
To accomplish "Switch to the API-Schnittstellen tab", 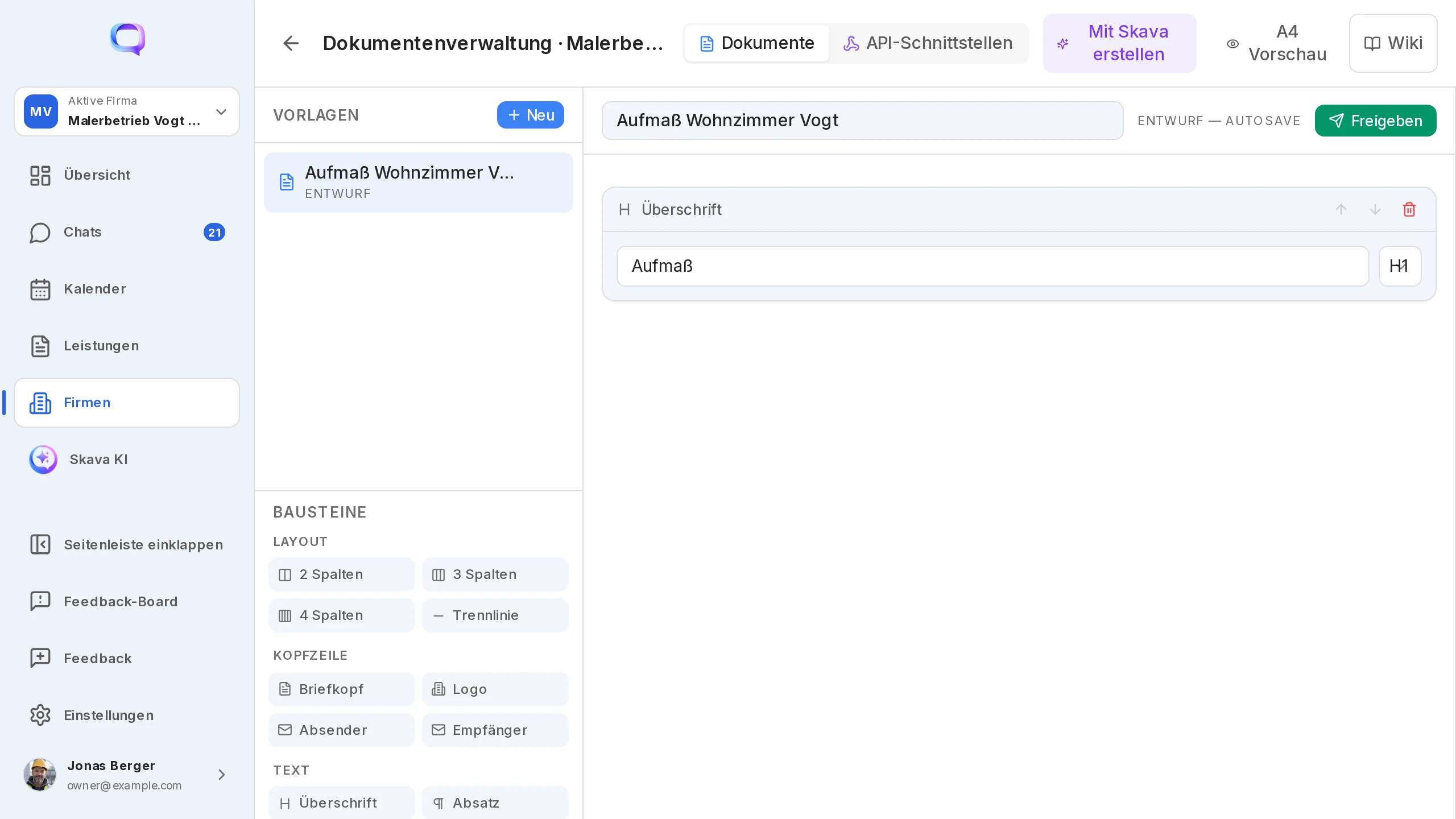I will pos(928,43).
